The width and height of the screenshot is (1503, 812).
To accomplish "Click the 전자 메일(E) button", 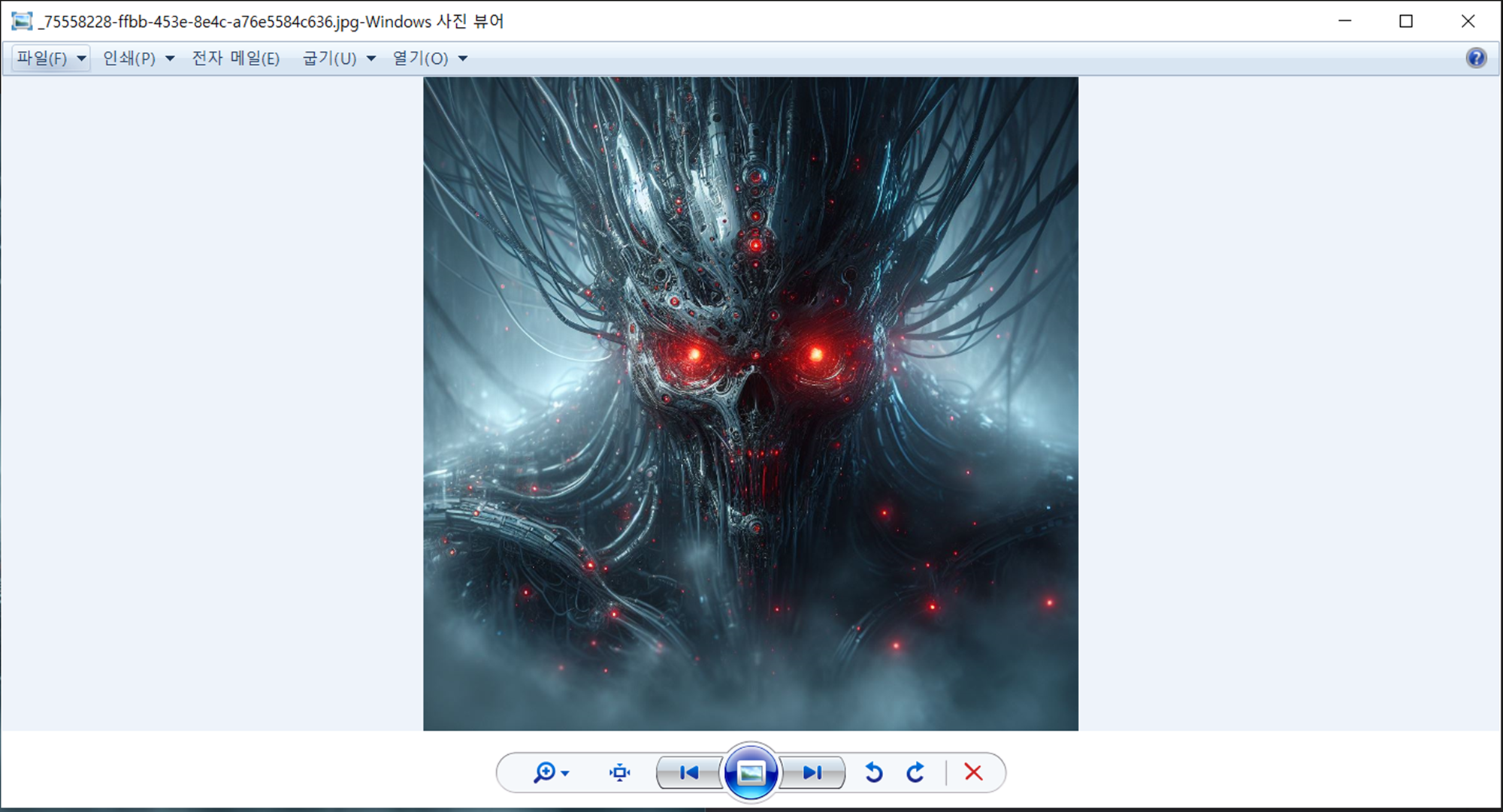I will (235, 58).
